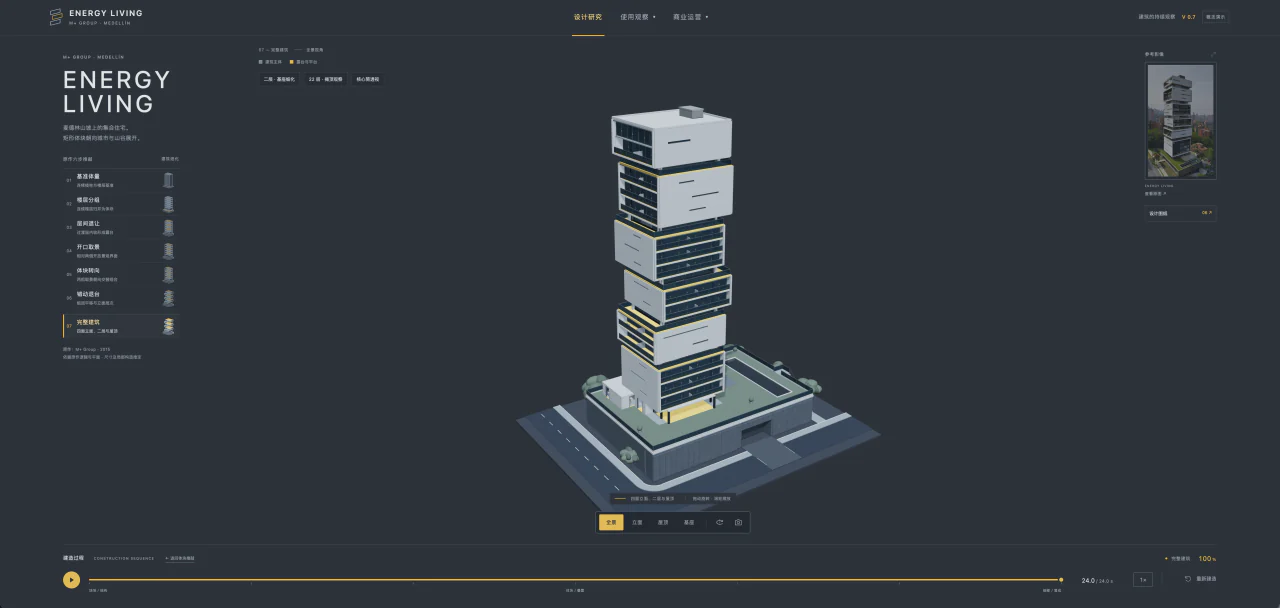The height and width of the screenshot is (608, 1280).
Task: Click the 22 层 · 错顶观景 tag button
Action: pyautogui.click(x=325, y=79)
